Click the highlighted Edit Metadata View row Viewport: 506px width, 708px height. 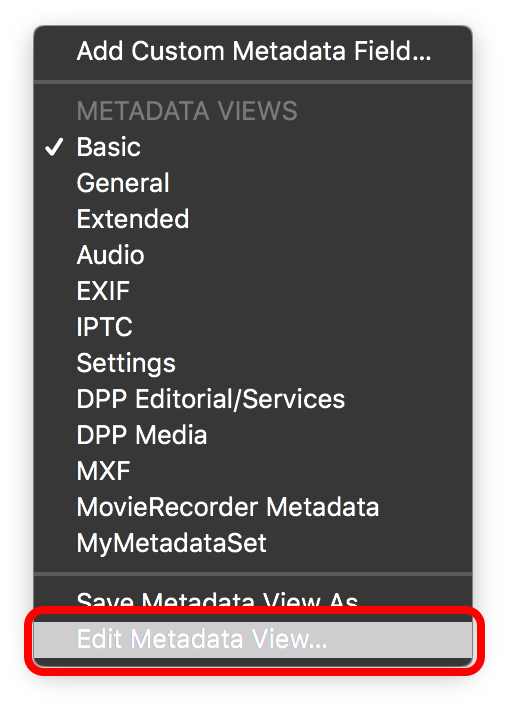point(253,639)
